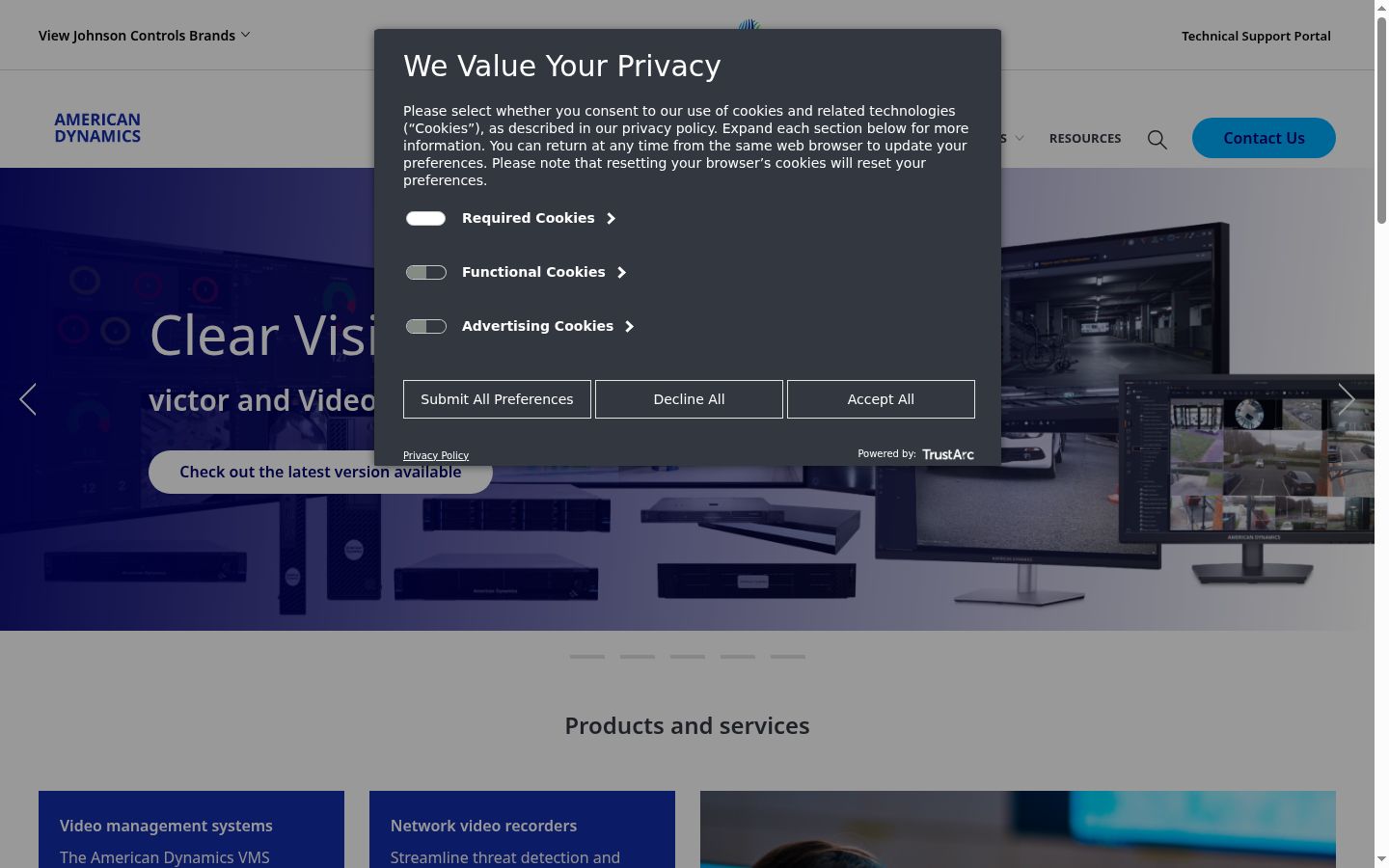1389x868 pixels.
Task: Open the Network video recorders card
Action: [522, 829]
